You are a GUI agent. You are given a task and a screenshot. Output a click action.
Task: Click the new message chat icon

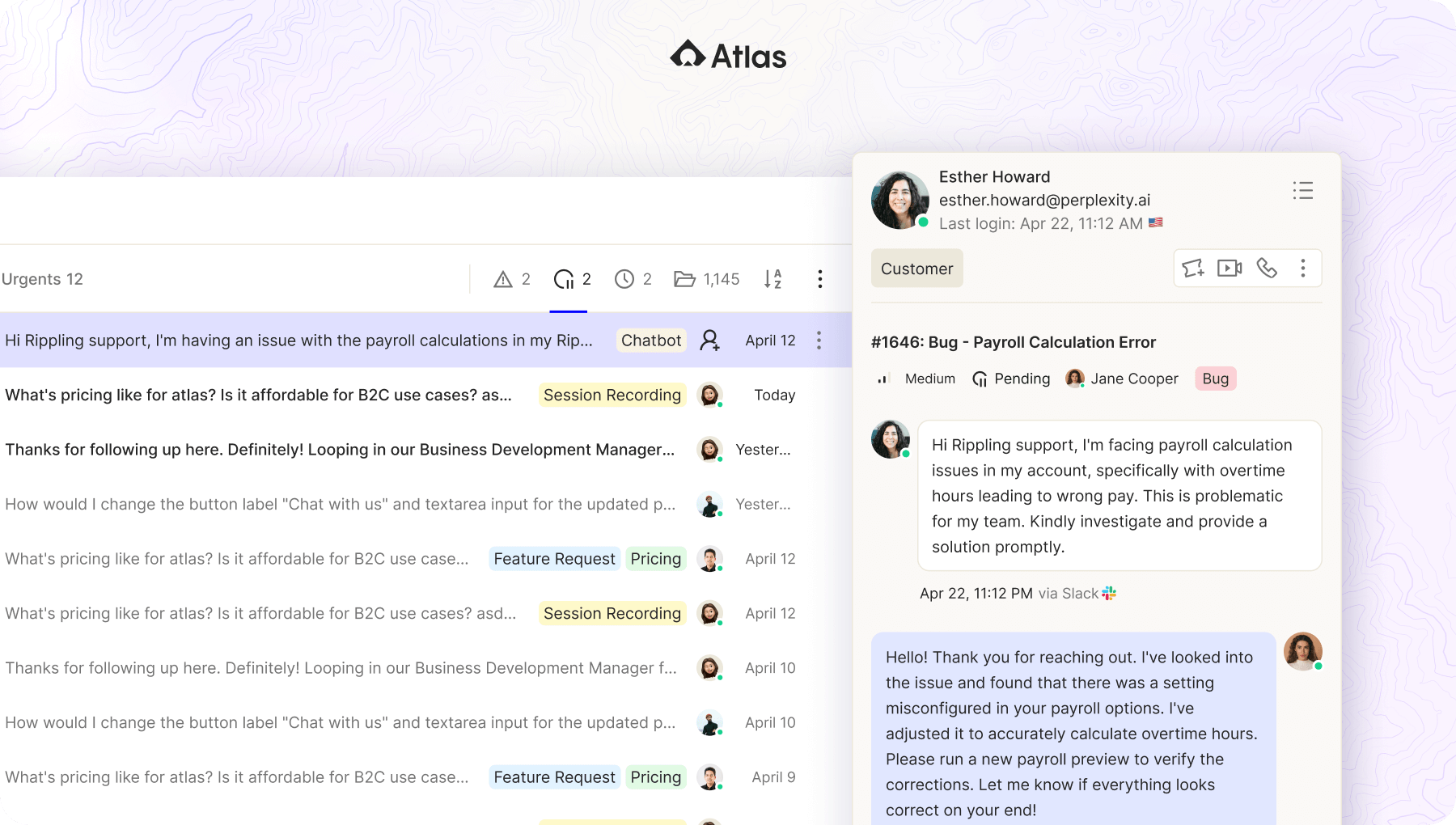click(x=1193, y=268)
